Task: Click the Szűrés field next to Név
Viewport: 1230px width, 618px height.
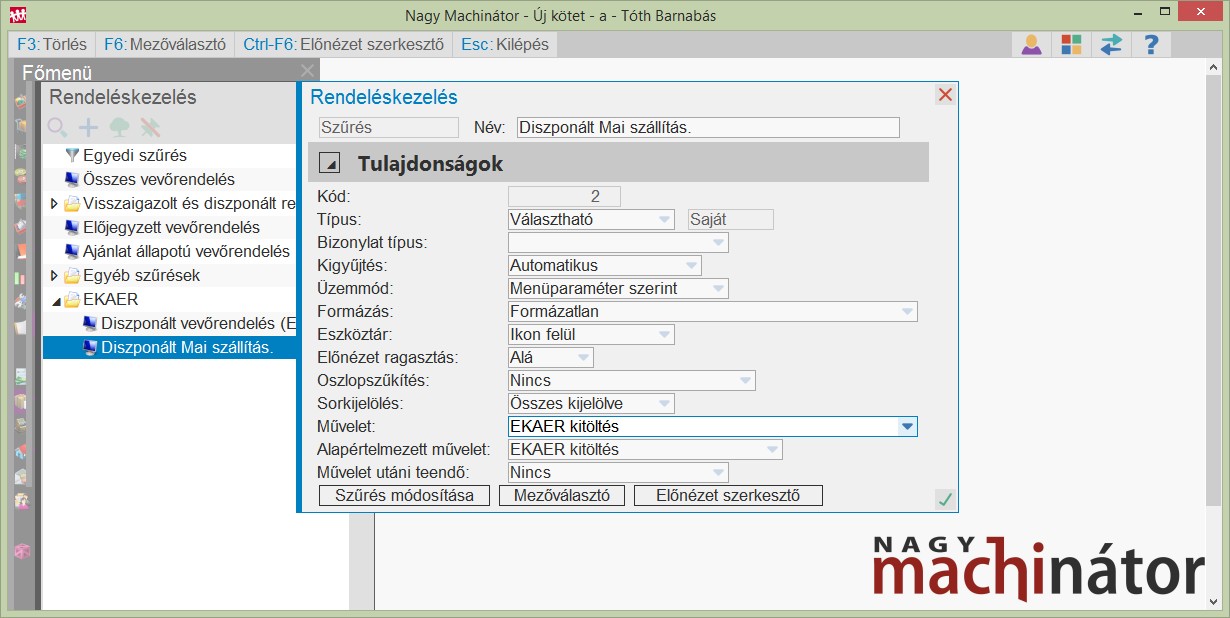Action: pyautogui.click(x=387, y=127)
